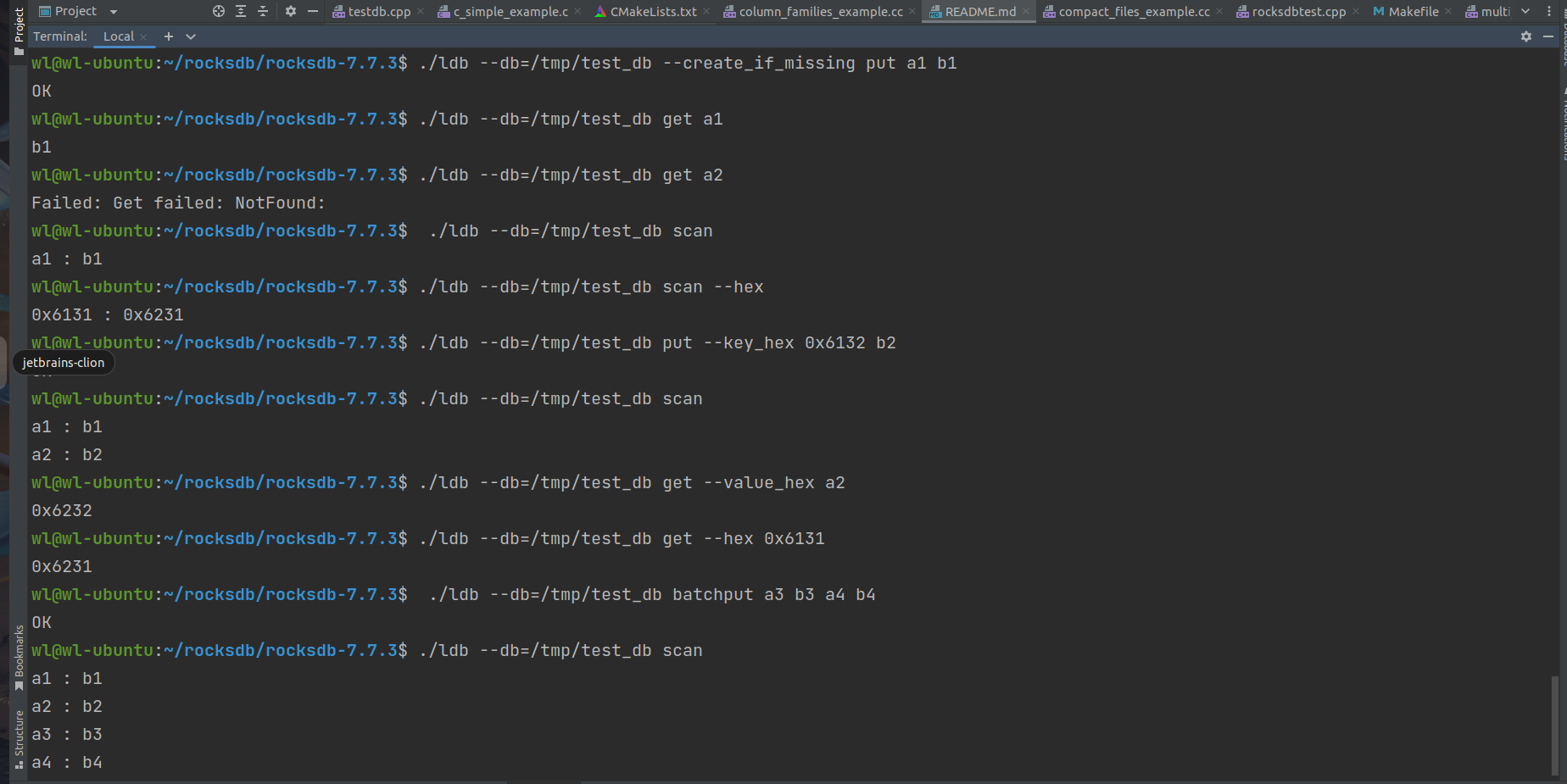Start a new terminal session with plus icon
1567x784 pixels.
[x=168, y=36]
